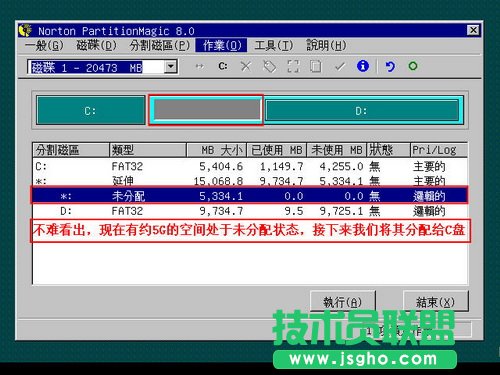Click size value 9,734.7 in D: row
The image size is (500, 375).
(221, 211)
